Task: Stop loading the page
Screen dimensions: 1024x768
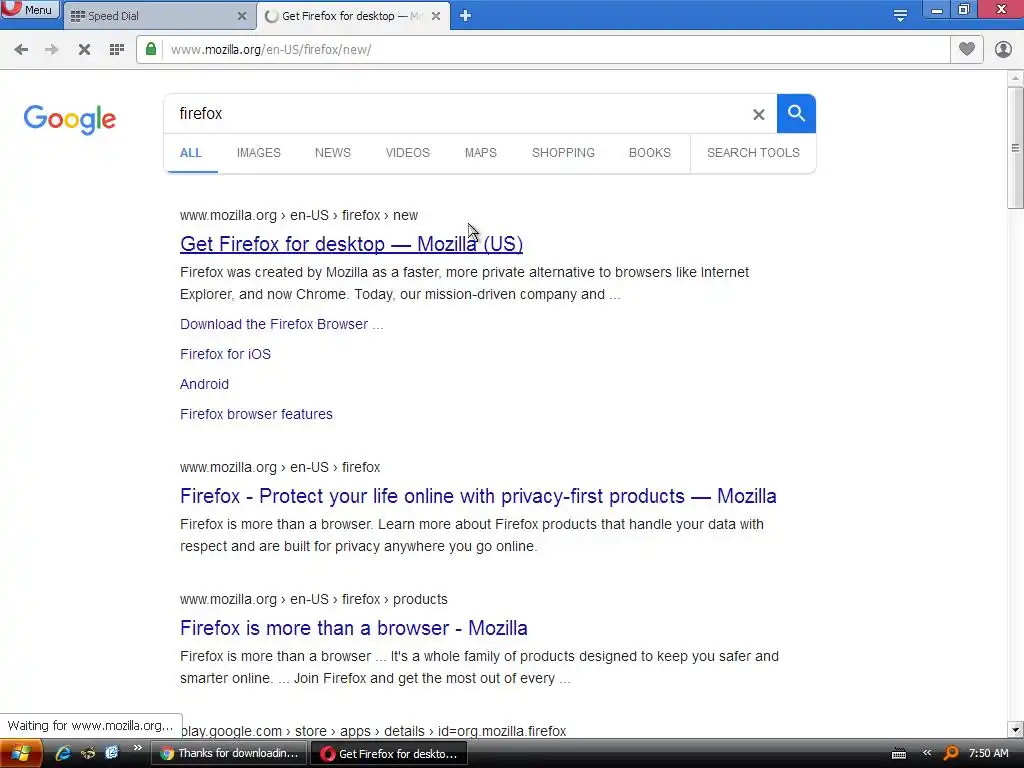Action: point(84,50)
